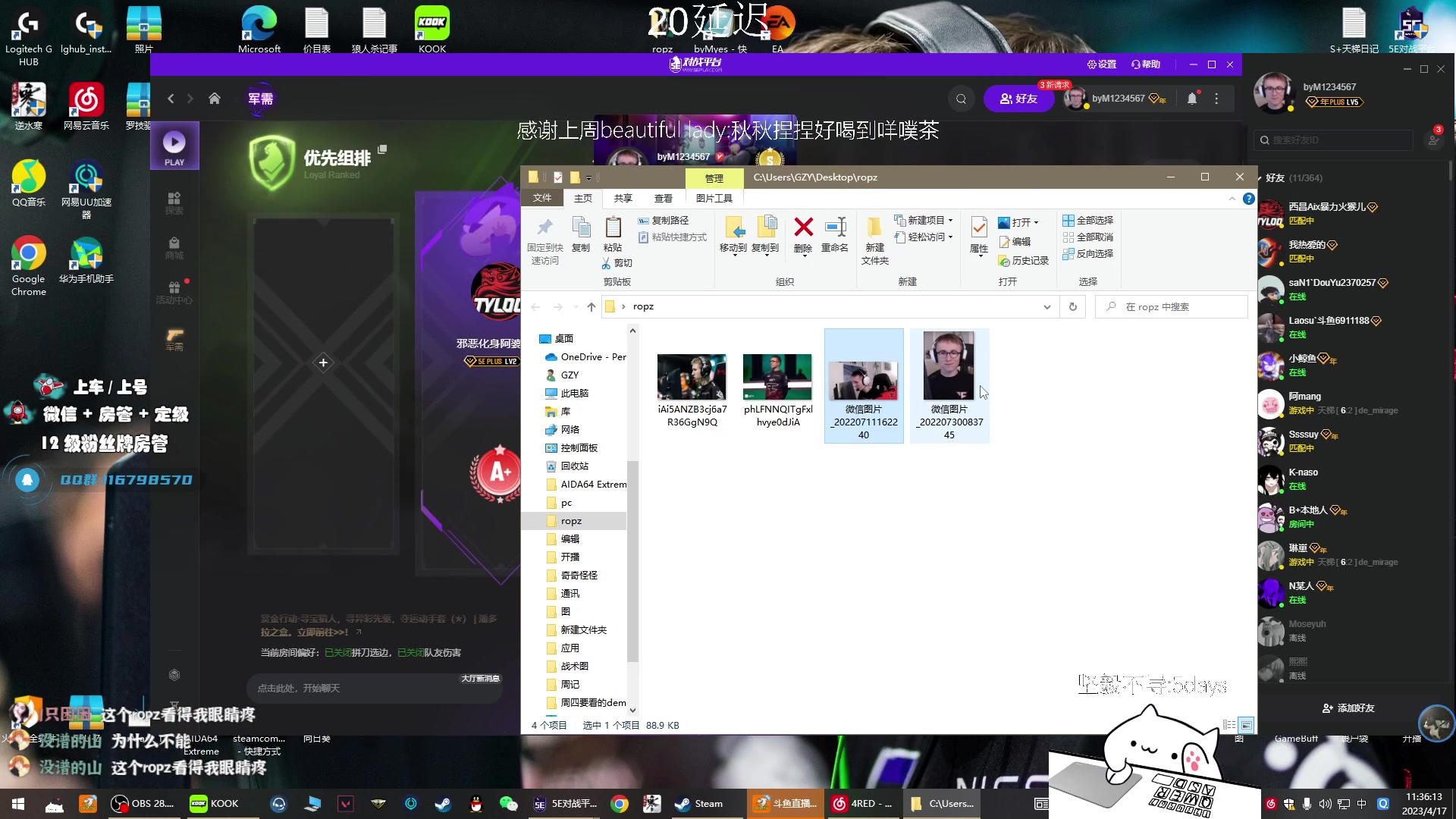This screenshot has height=819, width=1456.
Task: Select the file 微信图片_20220730083745
Action: [949, 385]
